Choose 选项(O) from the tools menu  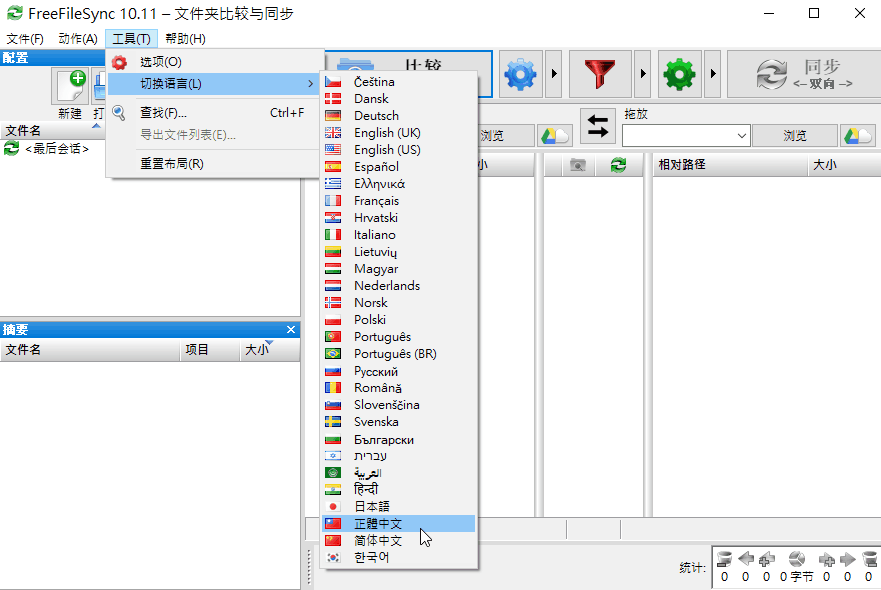(x=215, y=62)
